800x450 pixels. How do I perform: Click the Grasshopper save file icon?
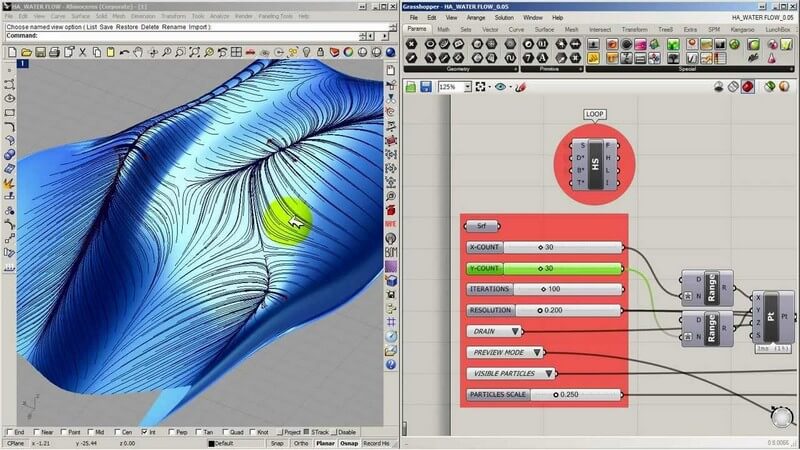(x=426, y=87)
